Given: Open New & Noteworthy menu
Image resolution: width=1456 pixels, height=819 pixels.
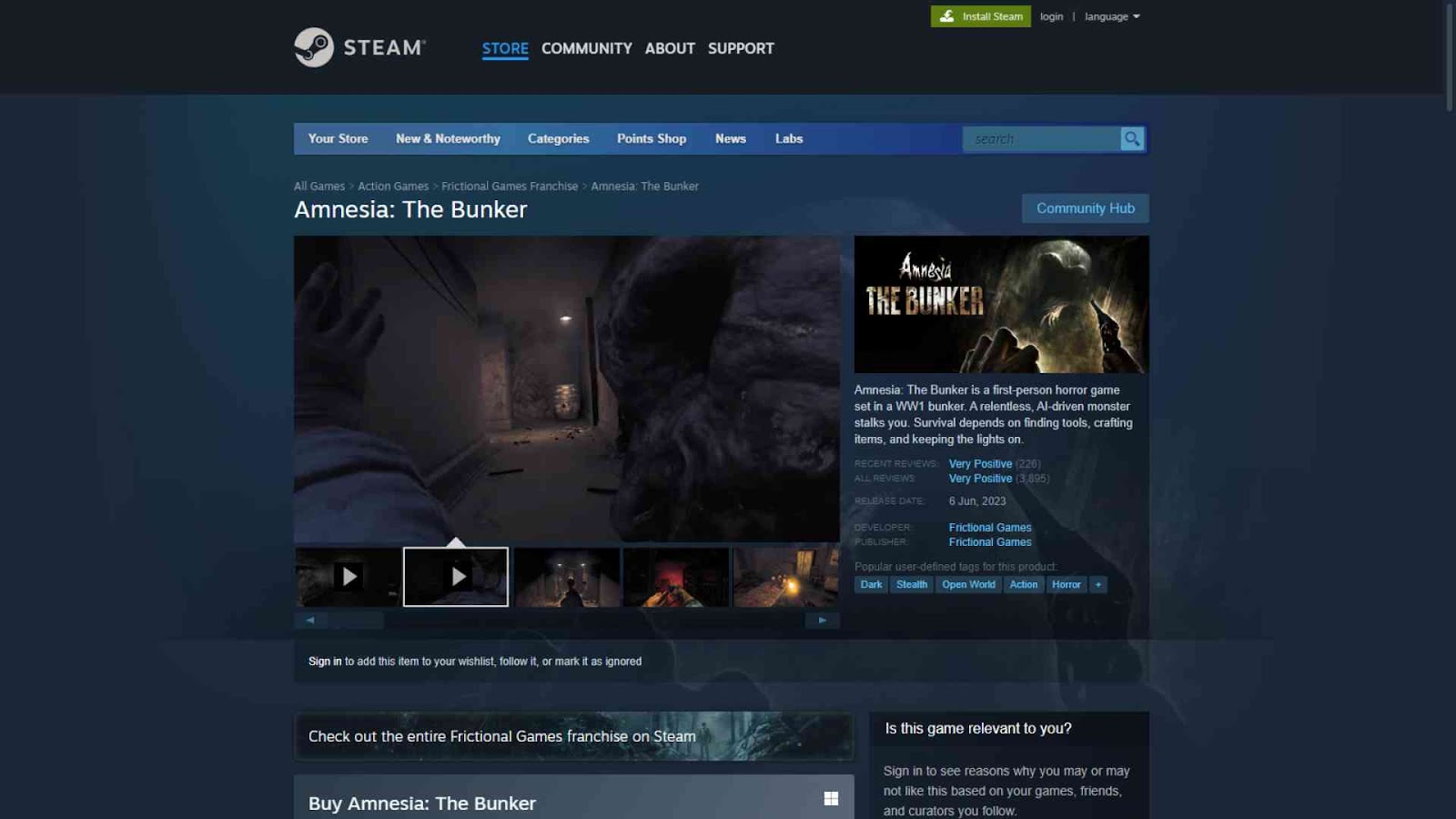Looking at the screenshot, I should (x=448, y=138).
